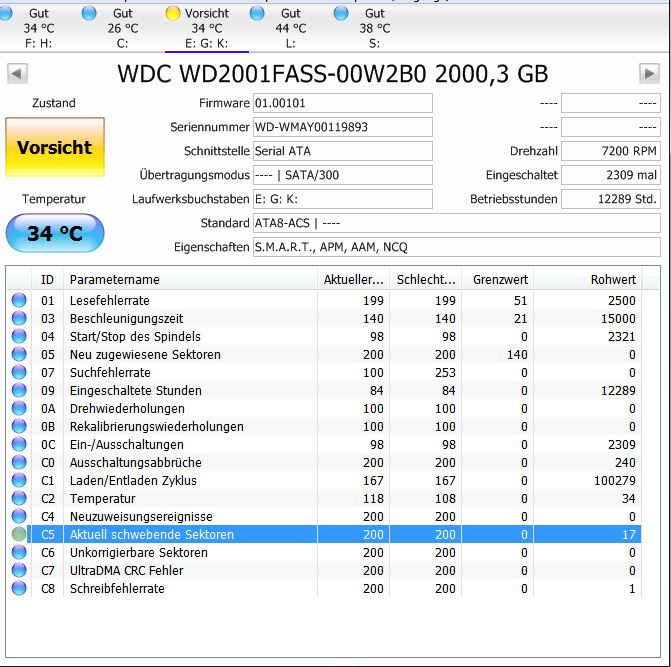Click status icon of UltraDMA CRC Fehler row
Viewport: 671px width, 667px height.
[19, 570]
